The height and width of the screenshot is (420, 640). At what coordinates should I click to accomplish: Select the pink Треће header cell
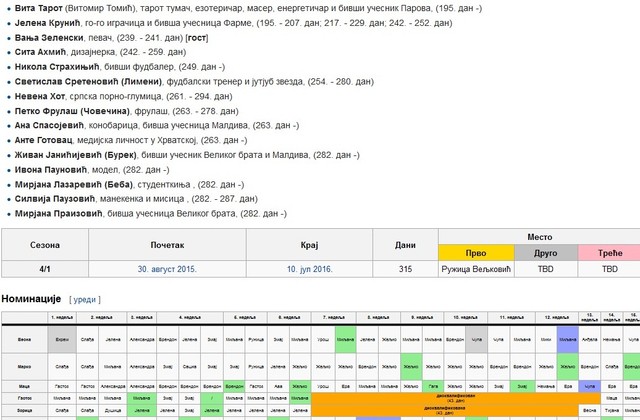point(609,253)
